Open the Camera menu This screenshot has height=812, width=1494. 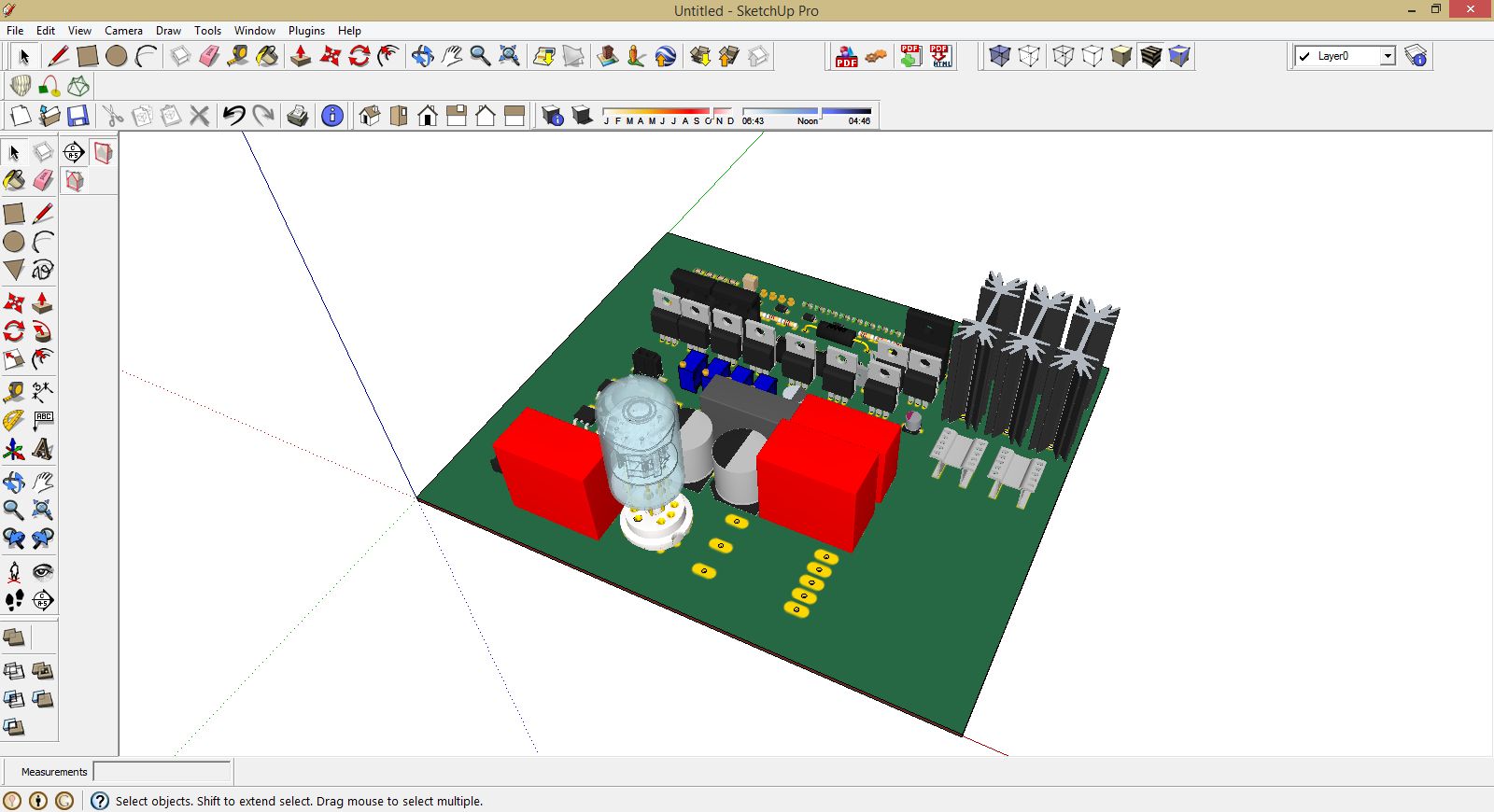(x=123, y=31)
